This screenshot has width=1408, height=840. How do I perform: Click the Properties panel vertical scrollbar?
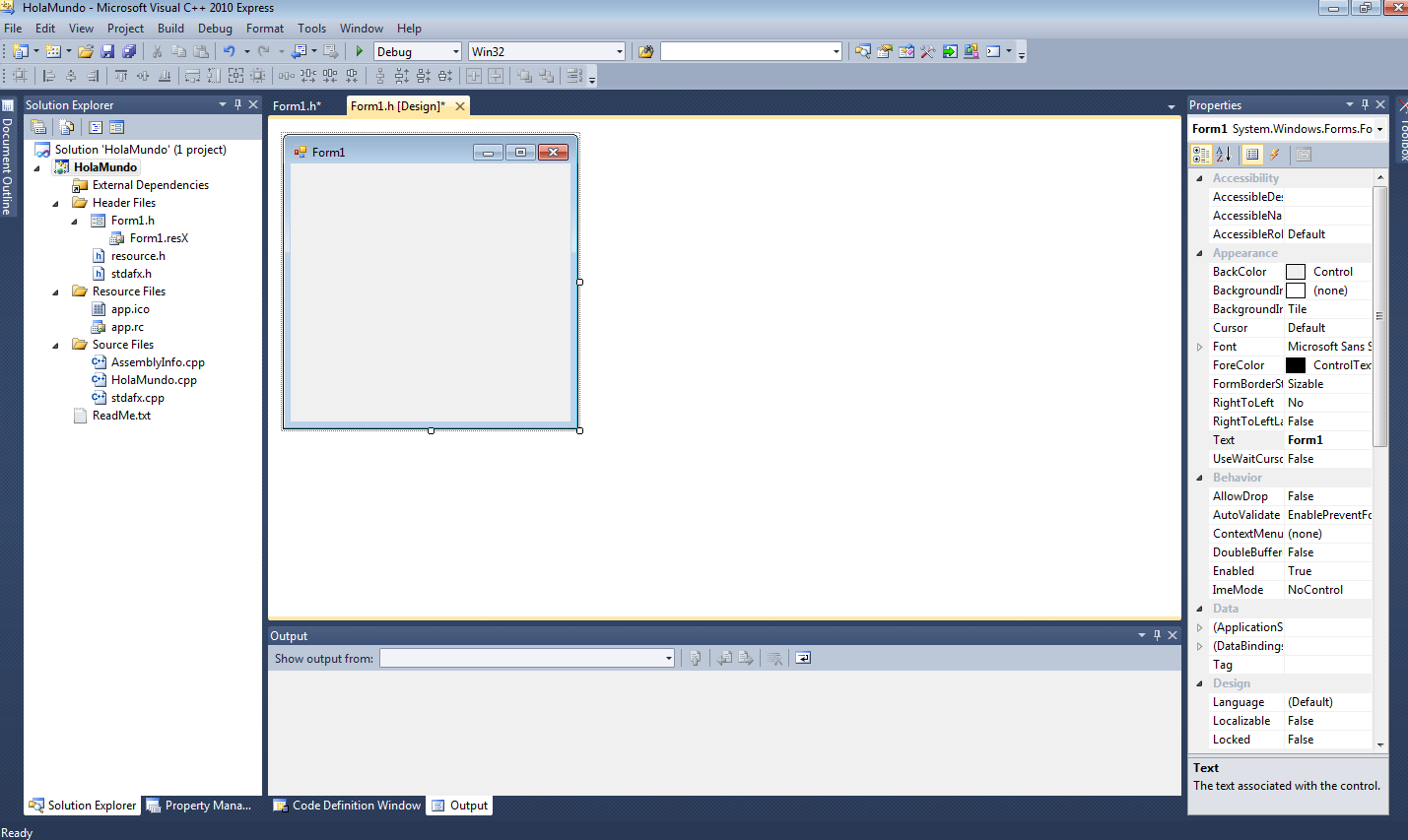(x=1380, y=316)
